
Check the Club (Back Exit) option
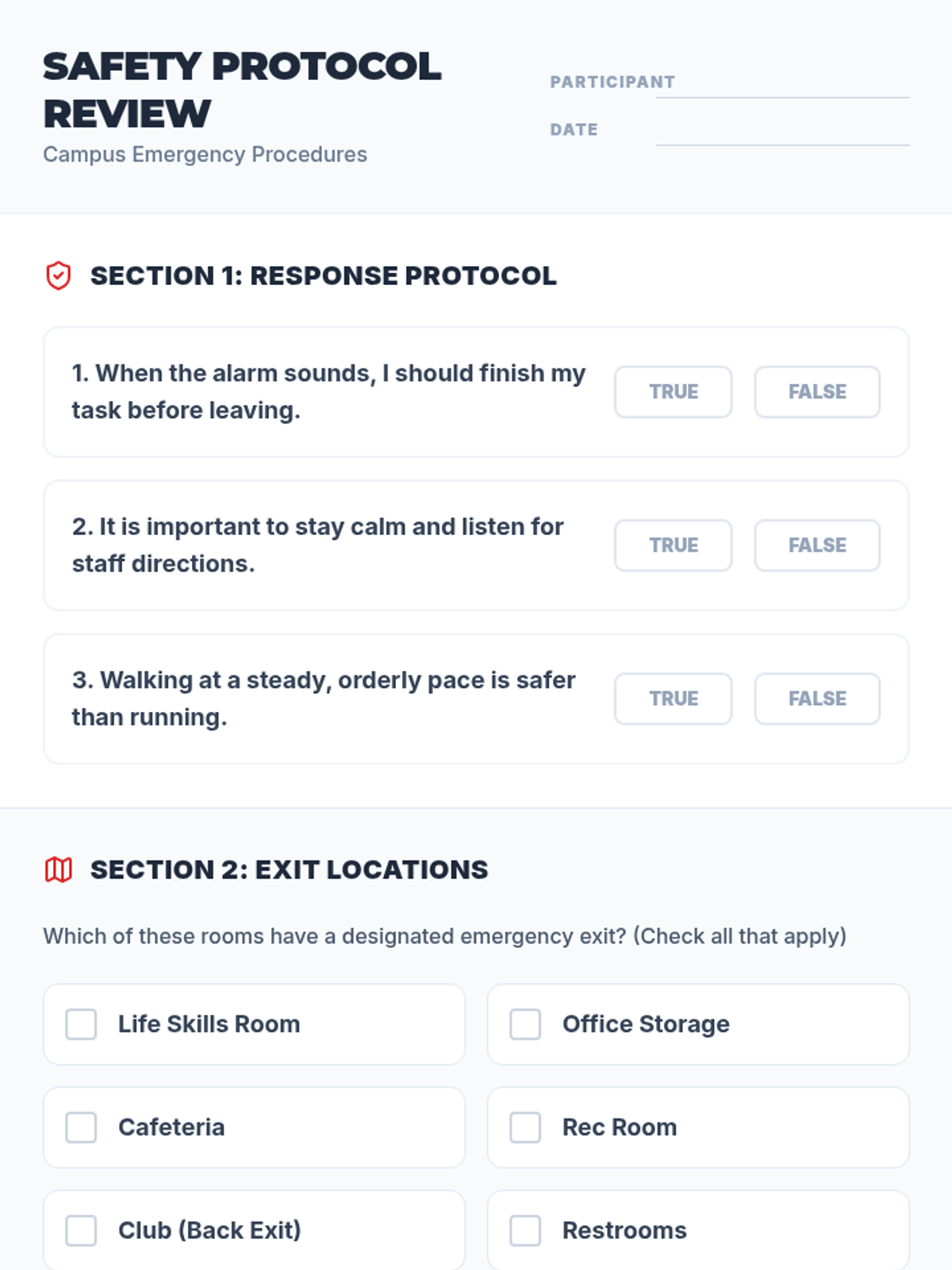pyautogui.click(x=81, y=1230)
